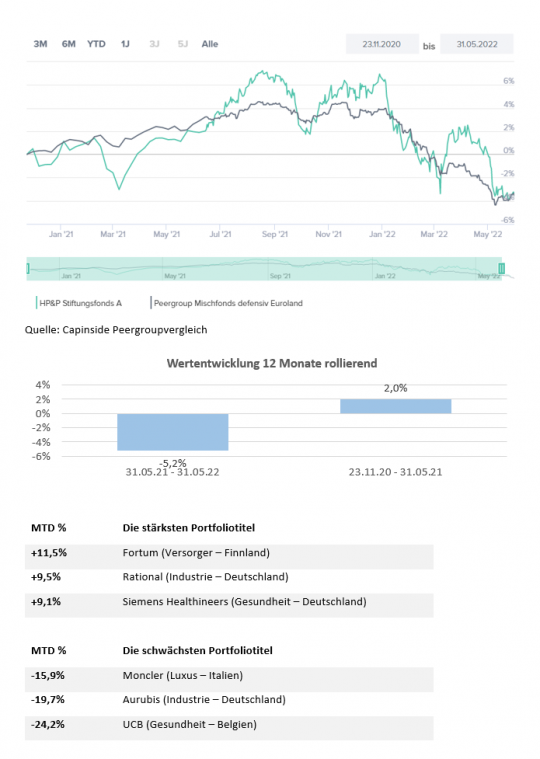Image resolution: width=540 pixels, height=759 pixels.
Task: Open start date field 23.11.2020
Action: click(x=382, y=44)
